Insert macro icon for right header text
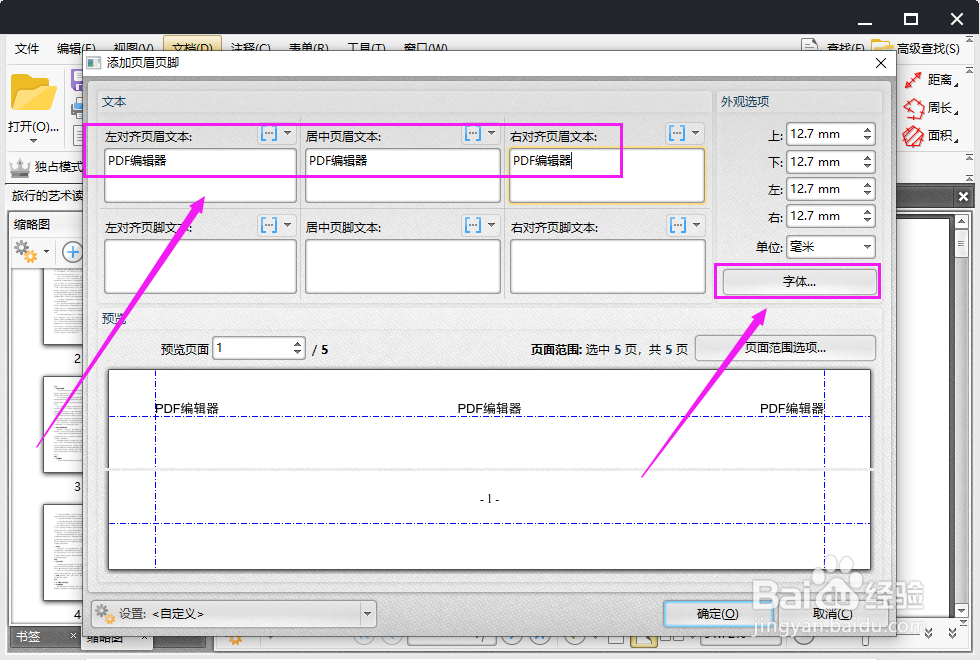This screenshot has width=980, height=660. point(677,133)
